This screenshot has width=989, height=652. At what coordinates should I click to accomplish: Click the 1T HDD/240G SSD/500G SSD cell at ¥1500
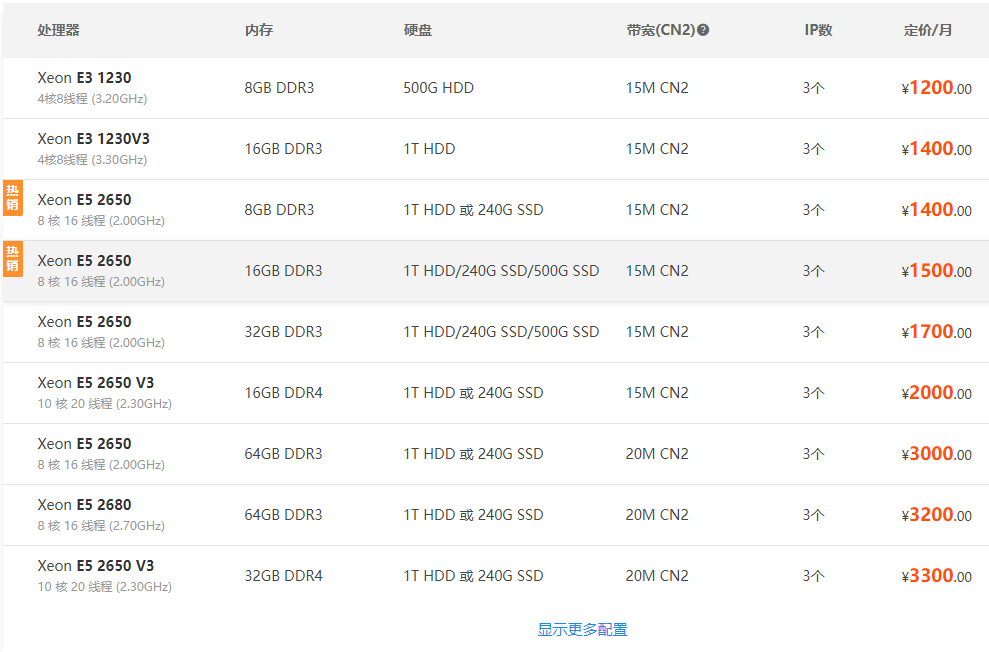501,271
